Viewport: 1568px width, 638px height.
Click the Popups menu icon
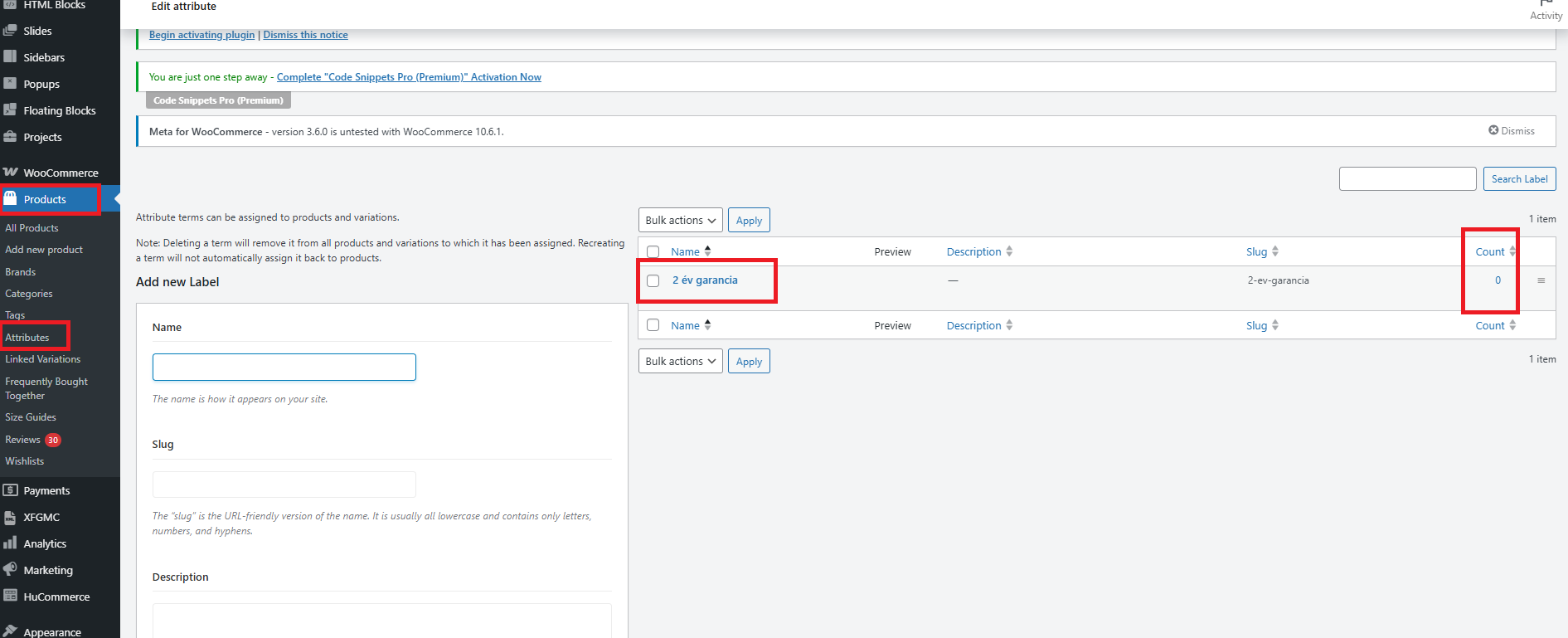(10, 84)
